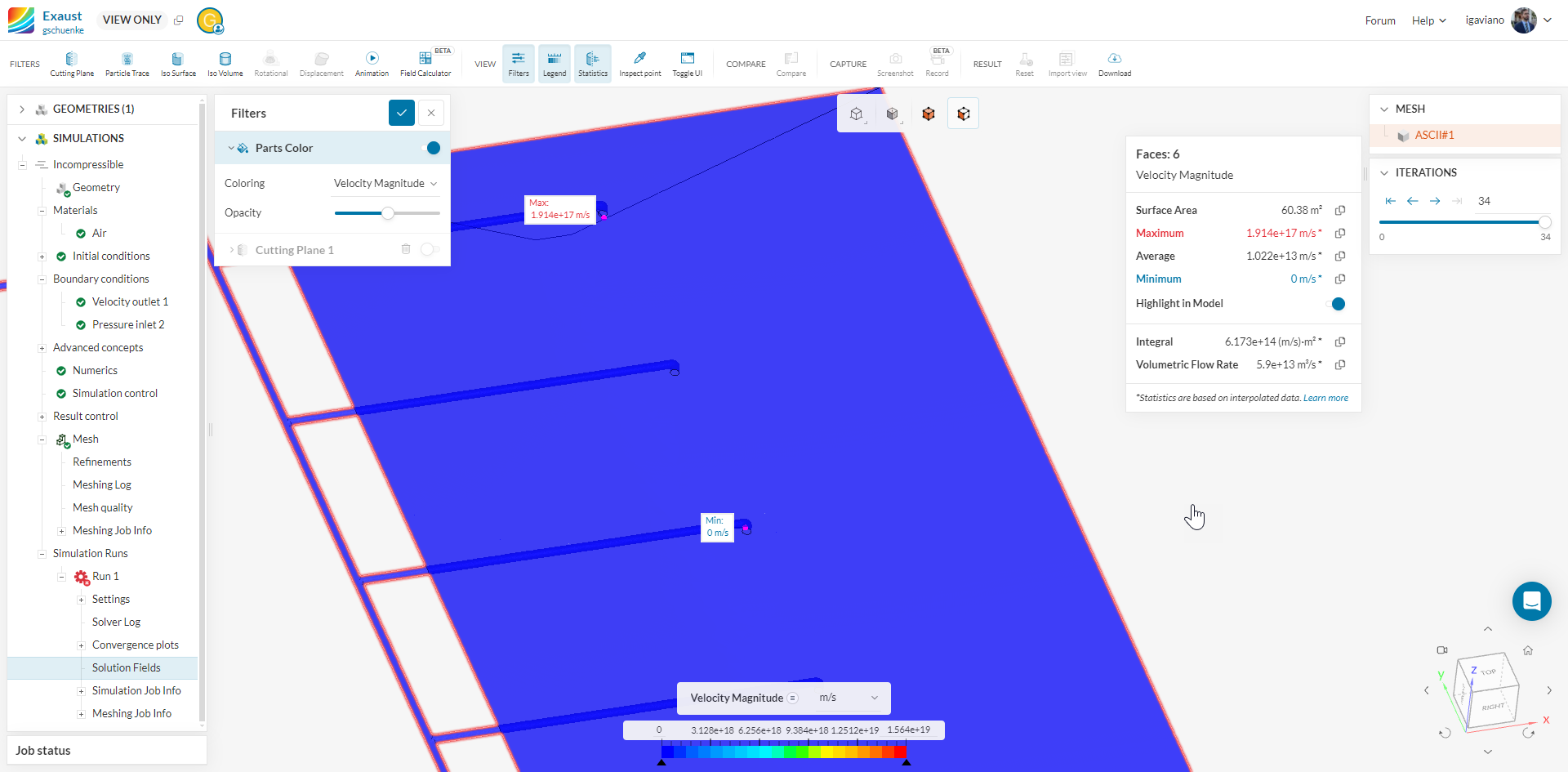Screen dimensions: 1568x772
Task: Copy the Surface Area value
Action: (x=1340, y=211)
